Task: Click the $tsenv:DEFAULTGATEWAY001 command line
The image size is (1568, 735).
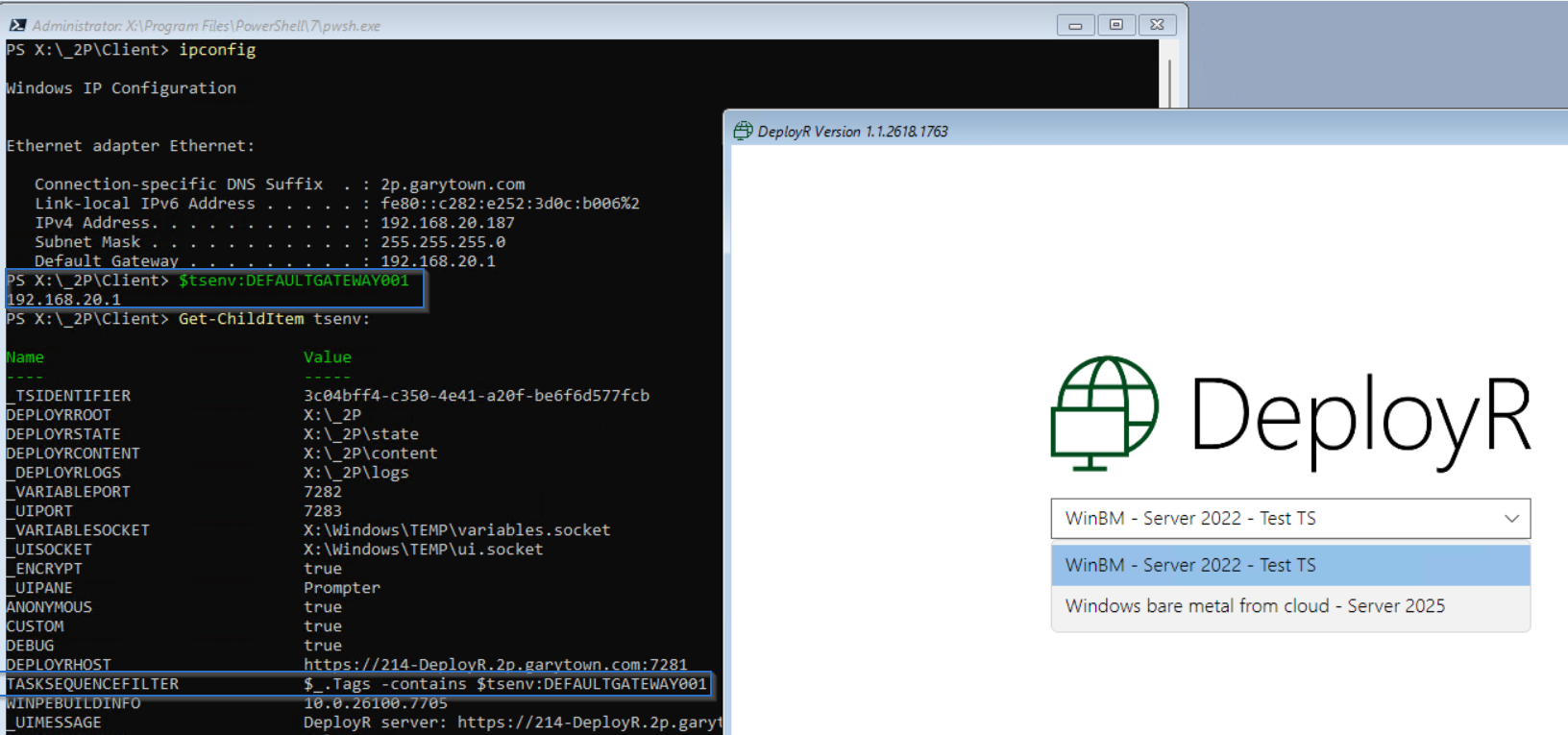Action: [294, 281]
